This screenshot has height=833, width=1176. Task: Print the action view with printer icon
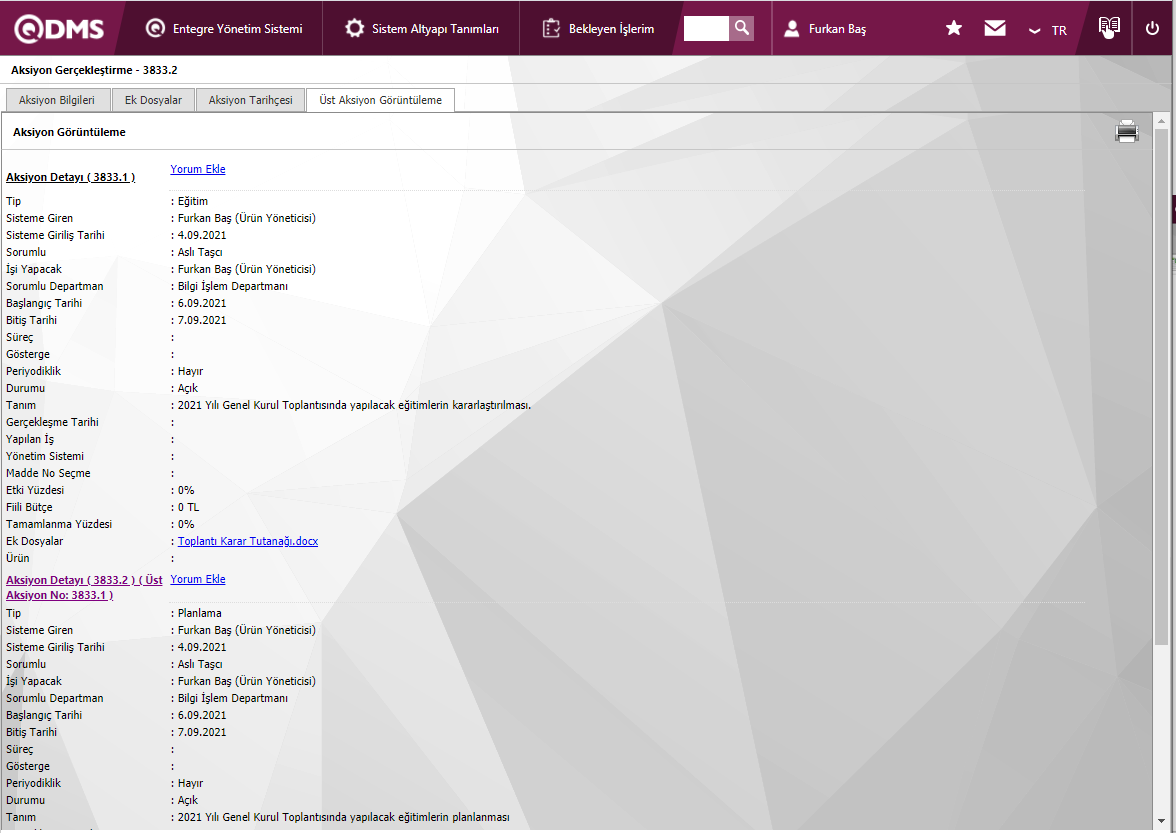1127,132
